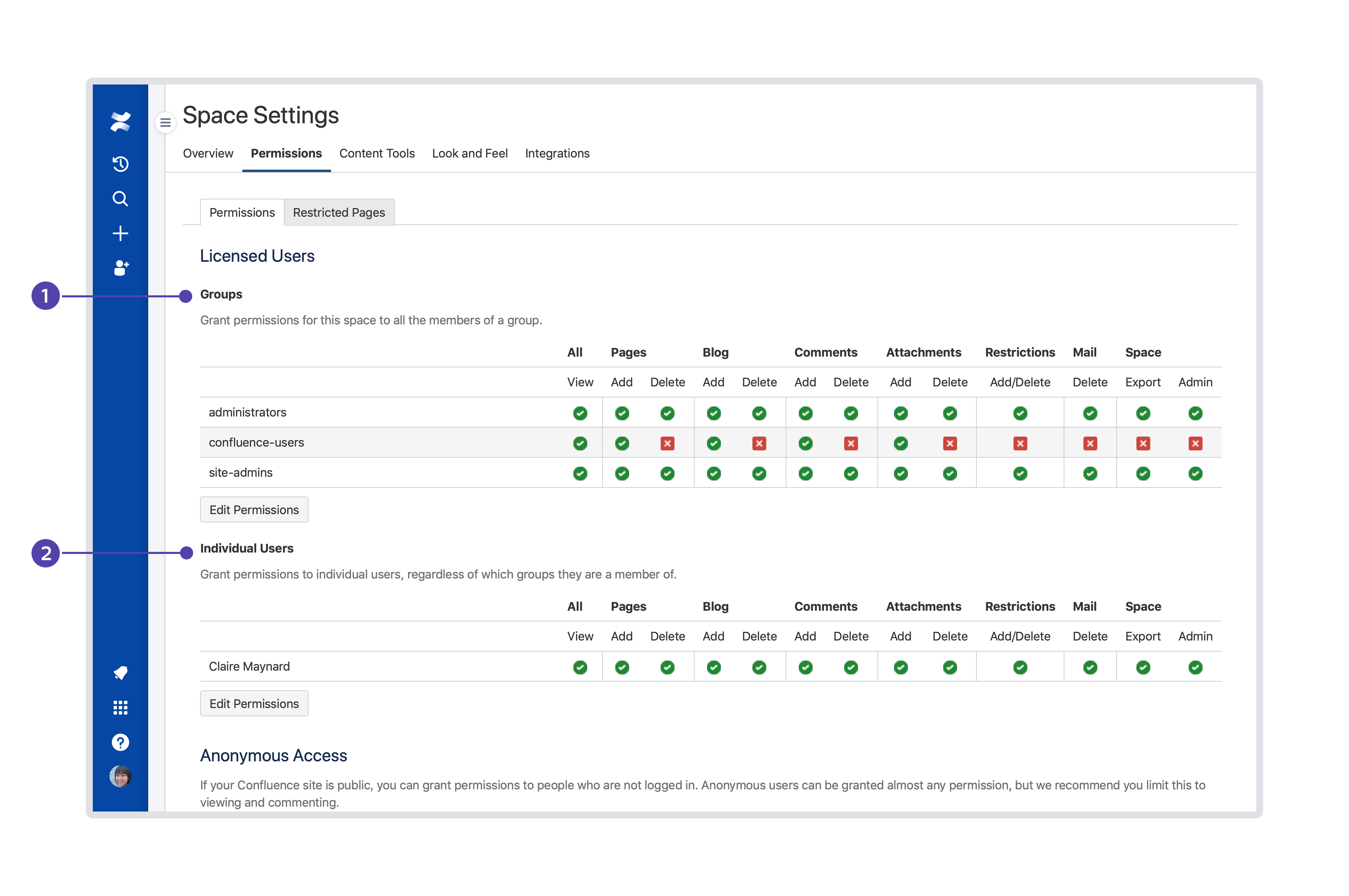Open Help via the question mark icon
This screenshot has width=1349, height=896.
click(120, 742)
